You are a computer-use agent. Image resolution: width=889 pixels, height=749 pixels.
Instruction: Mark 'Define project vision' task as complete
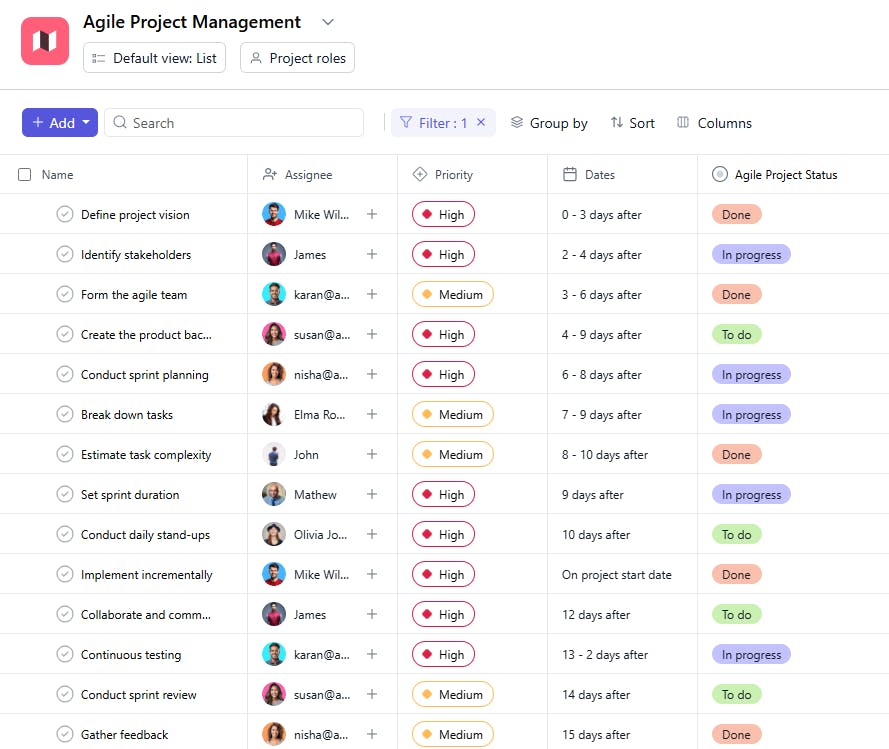(x=65, y=215)
